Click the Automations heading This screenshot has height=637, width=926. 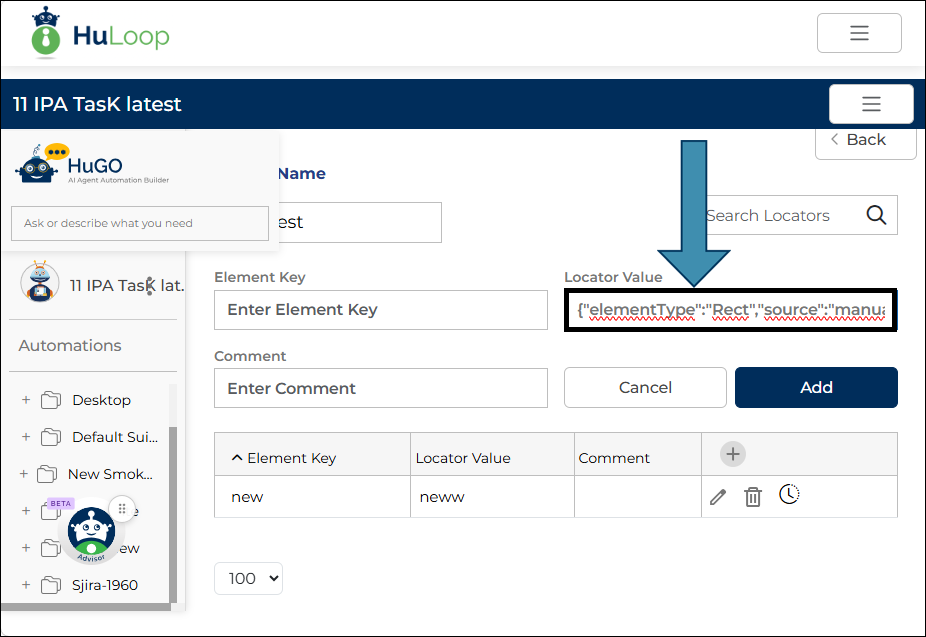click(x=70, y=345)
